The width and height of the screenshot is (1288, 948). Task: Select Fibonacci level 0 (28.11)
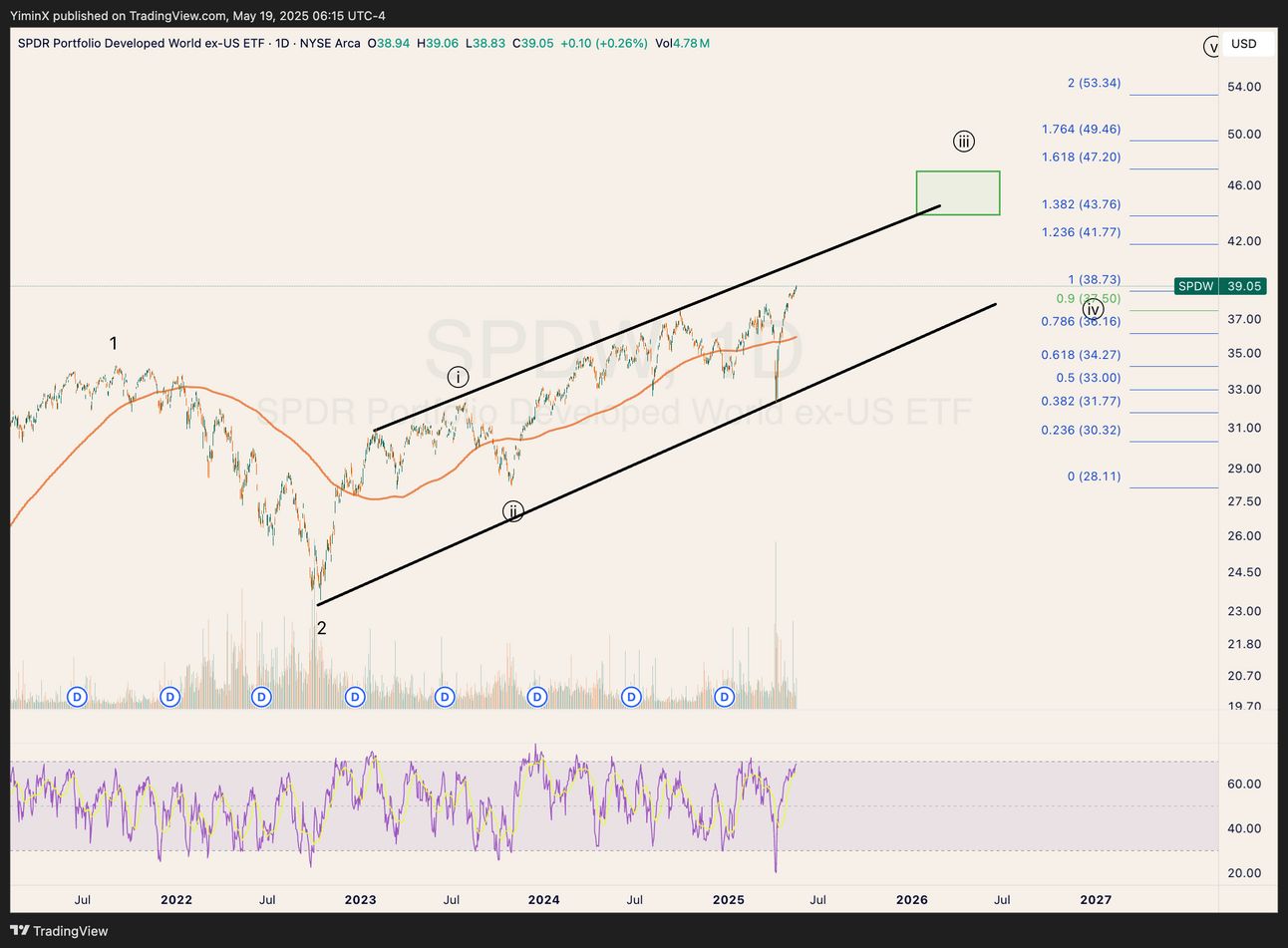click(1094, 476)
